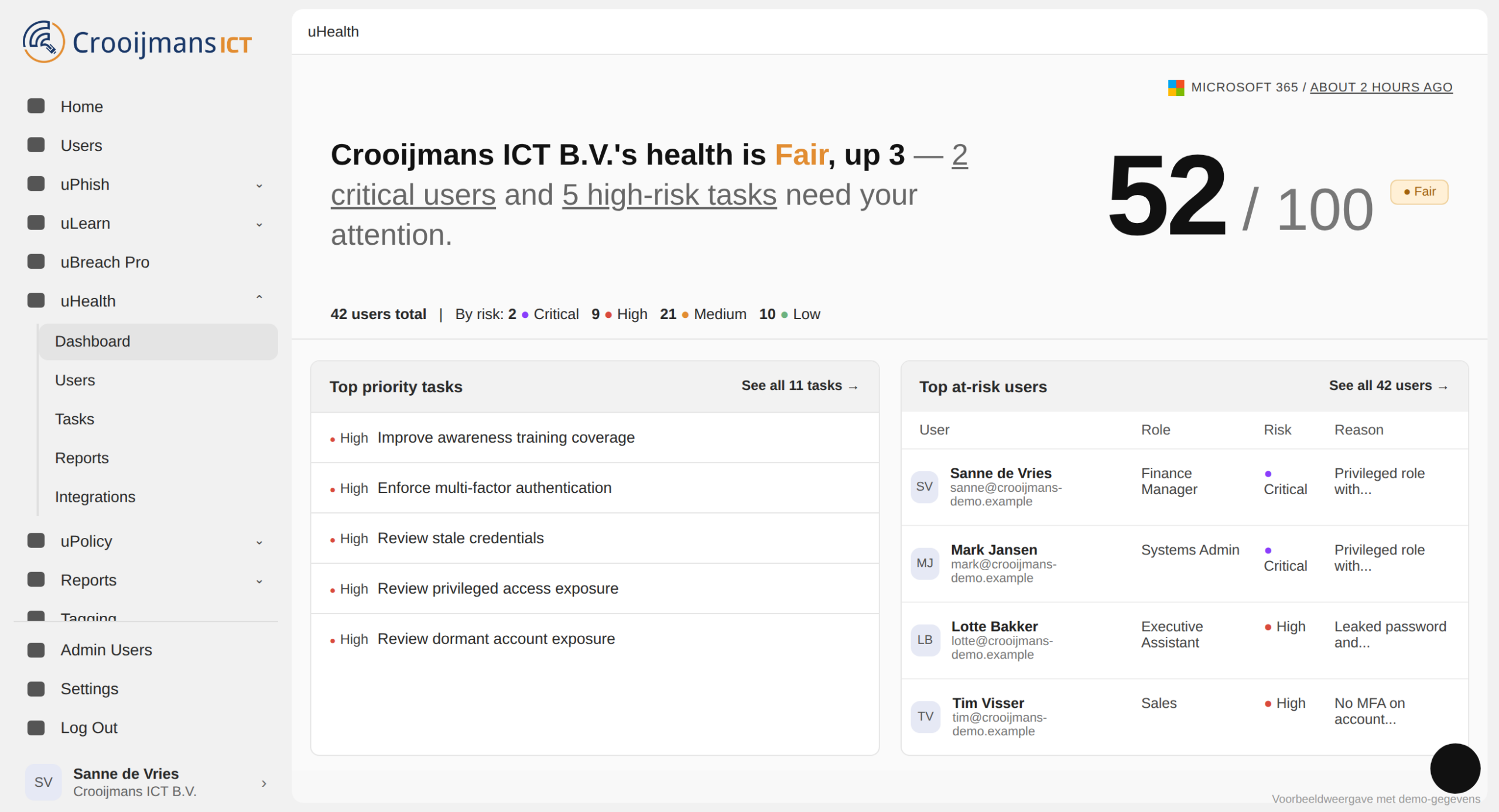Viewport: 1499px width, 812px height.
Task: Click the Risk column header
Action: click(x=1277, y=430)
